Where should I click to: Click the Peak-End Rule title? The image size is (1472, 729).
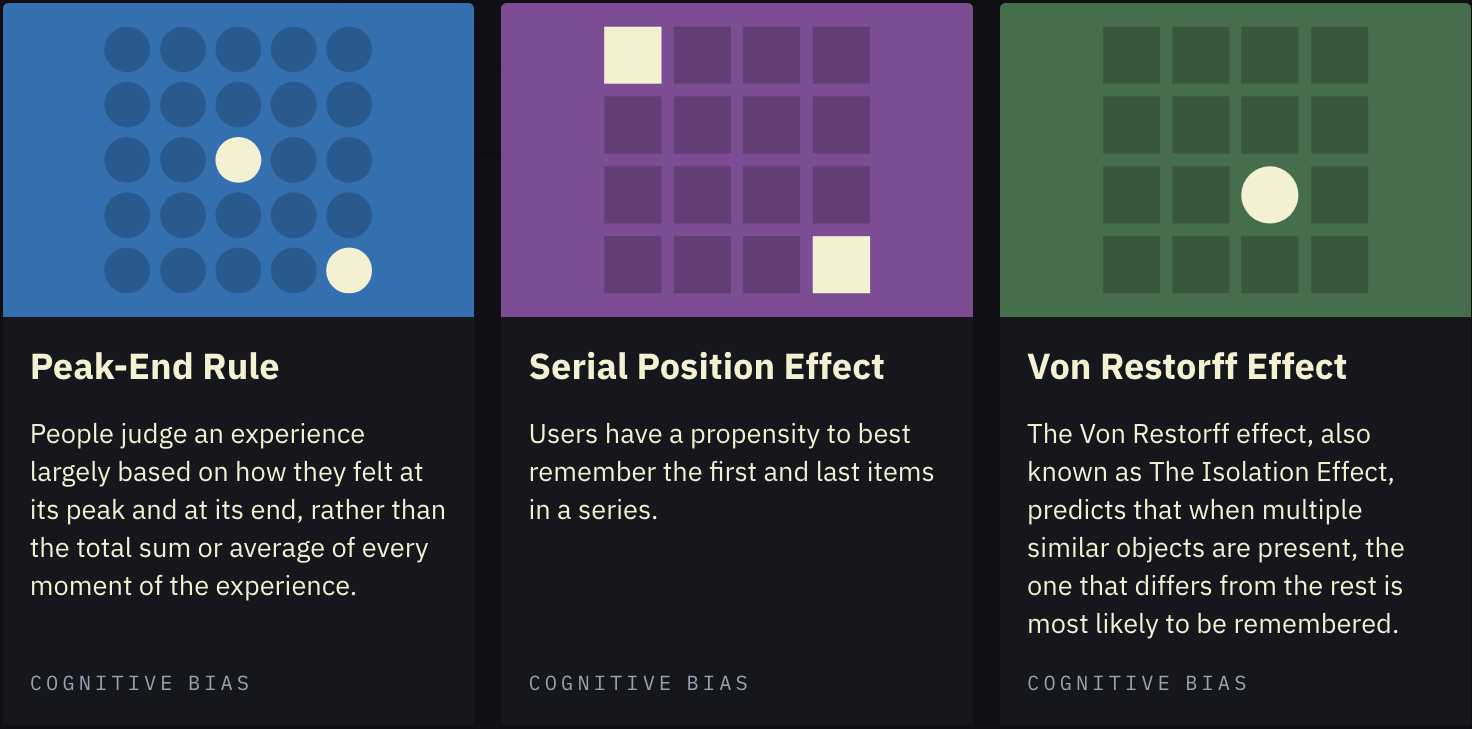click(155, 367)
